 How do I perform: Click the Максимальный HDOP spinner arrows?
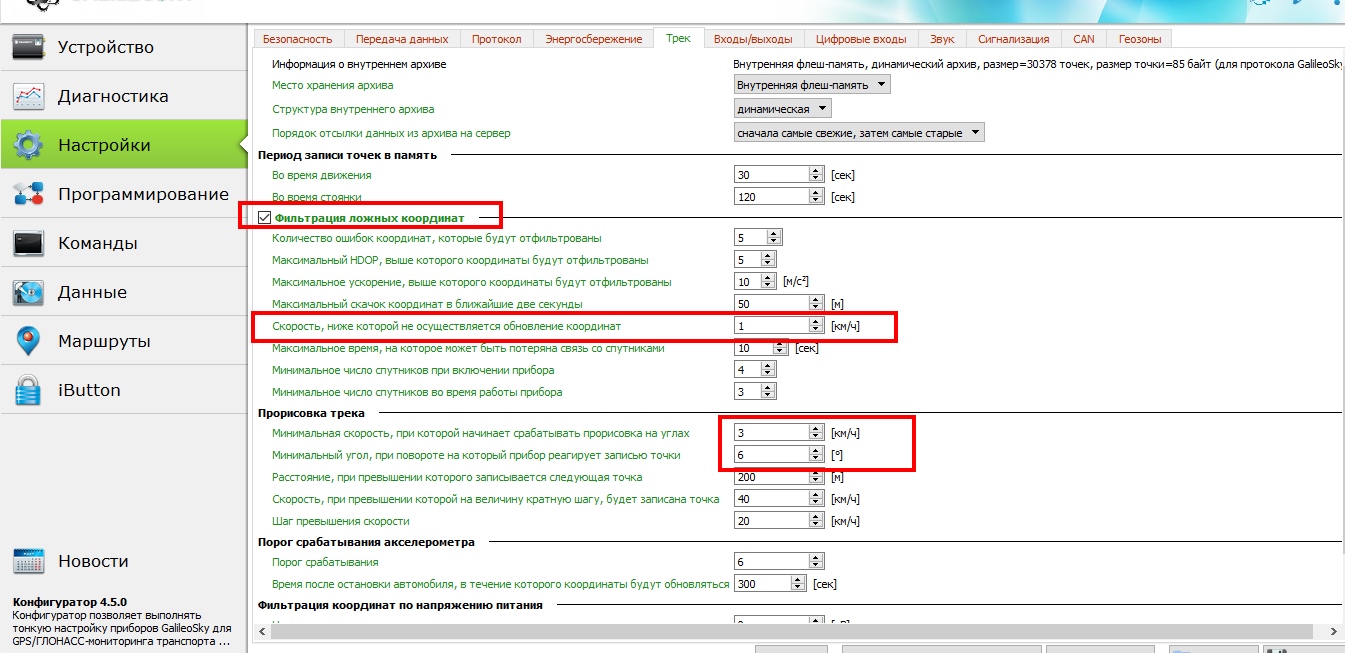point(769,260)
